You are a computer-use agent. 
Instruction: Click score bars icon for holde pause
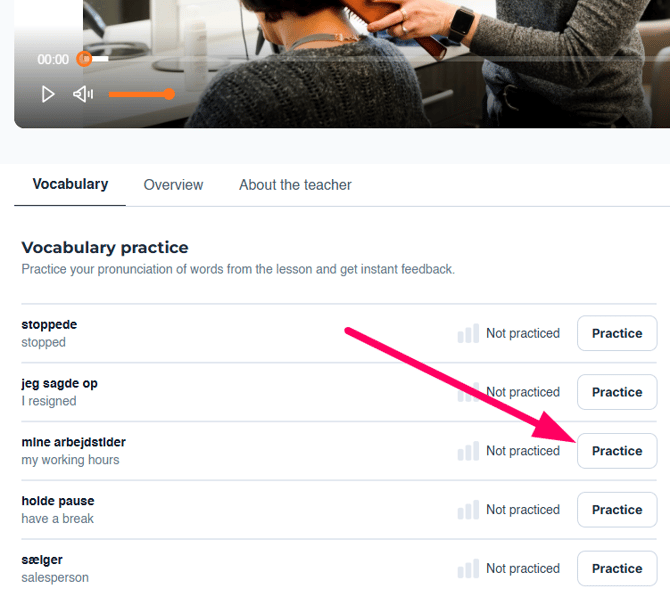pyautogui.click(x=467, y=510)
